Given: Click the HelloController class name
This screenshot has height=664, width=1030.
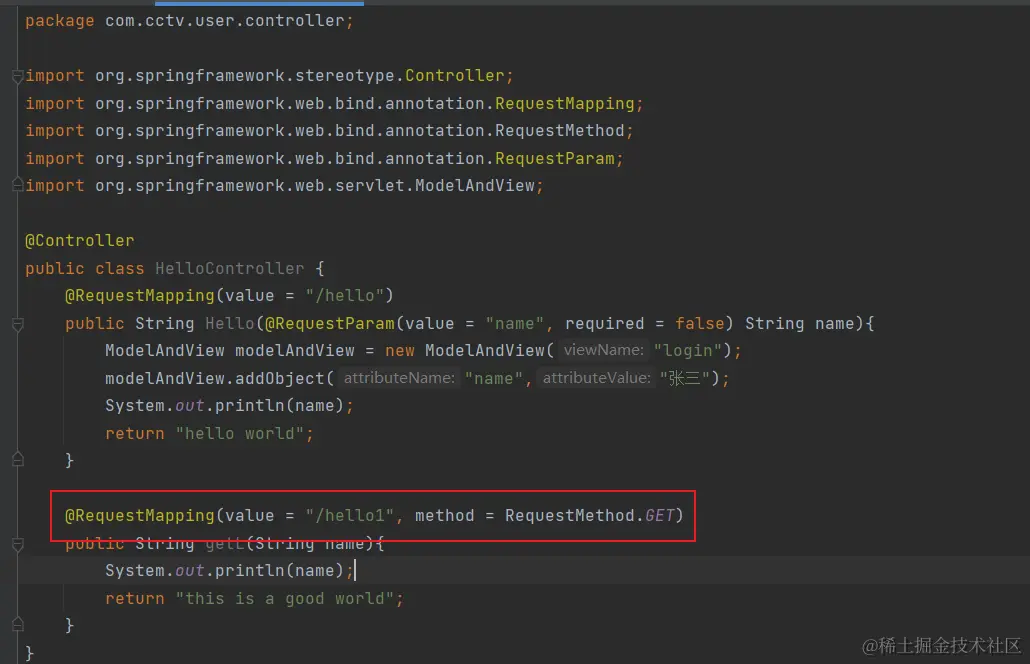Looking at the screenshot, I should pos(229,269).
